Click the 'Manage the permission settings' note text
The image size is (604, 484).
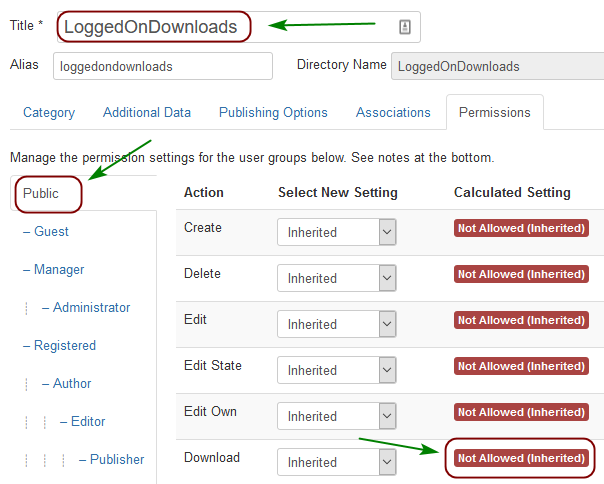pyautogui.click(x=252, y=158)
